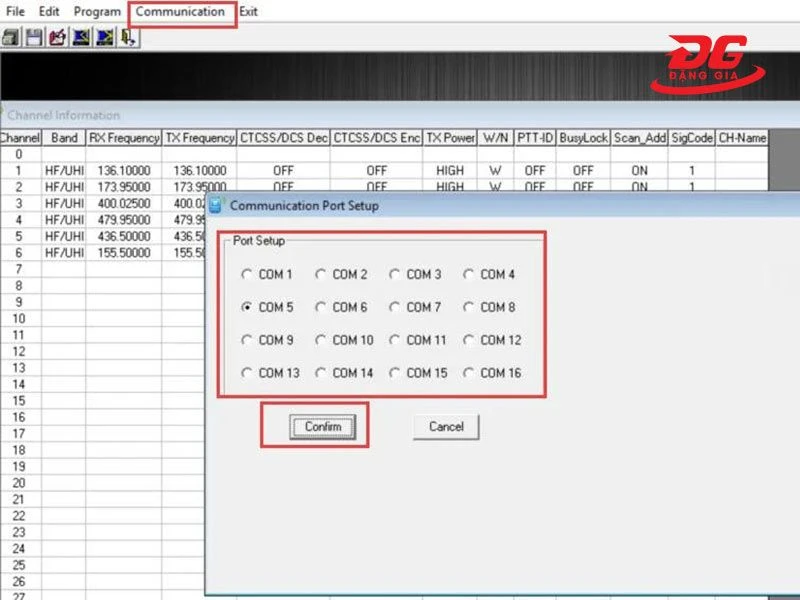
Task: Click the Communication Port Setup title icon
Action: pos(215,206)
